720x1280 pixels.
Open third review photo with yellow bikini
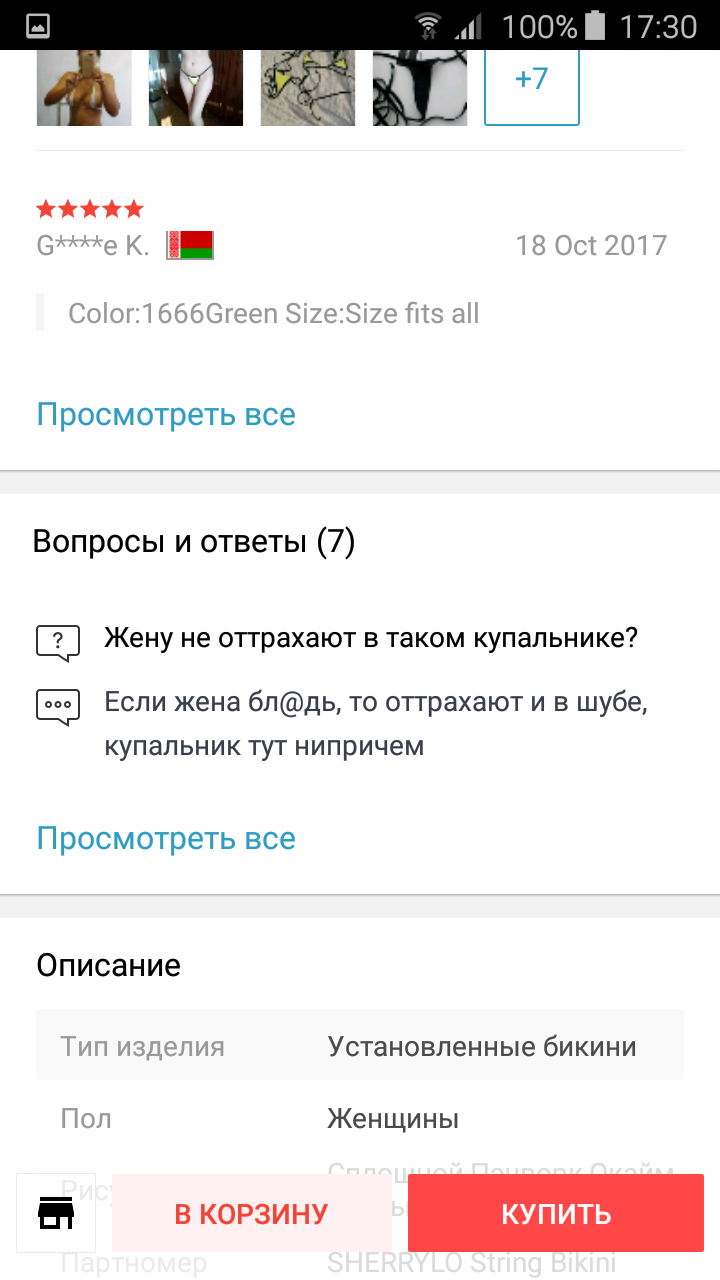(x=308, y=88)
